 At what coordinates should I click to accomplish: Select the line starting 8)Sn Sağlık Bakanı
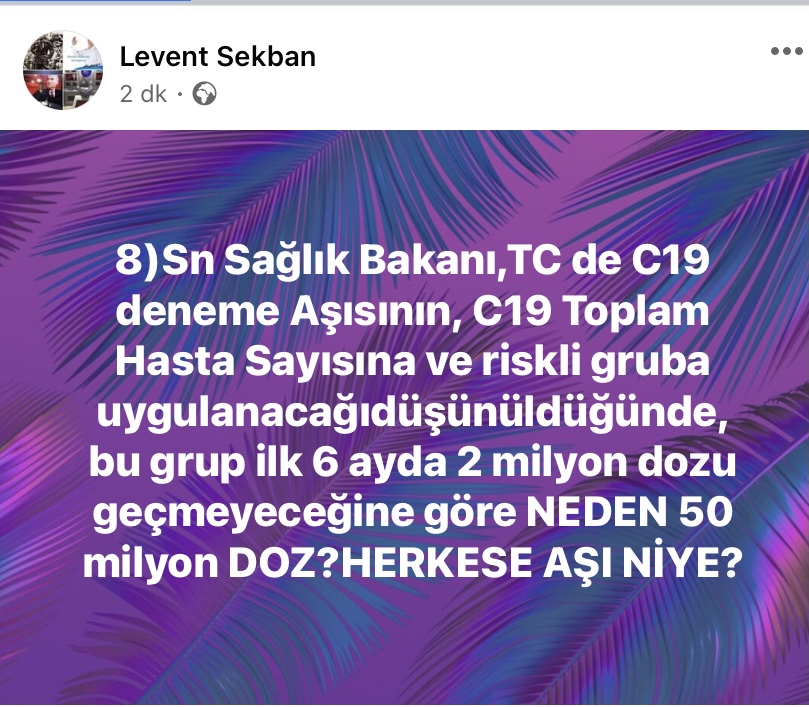pos(412,261)
